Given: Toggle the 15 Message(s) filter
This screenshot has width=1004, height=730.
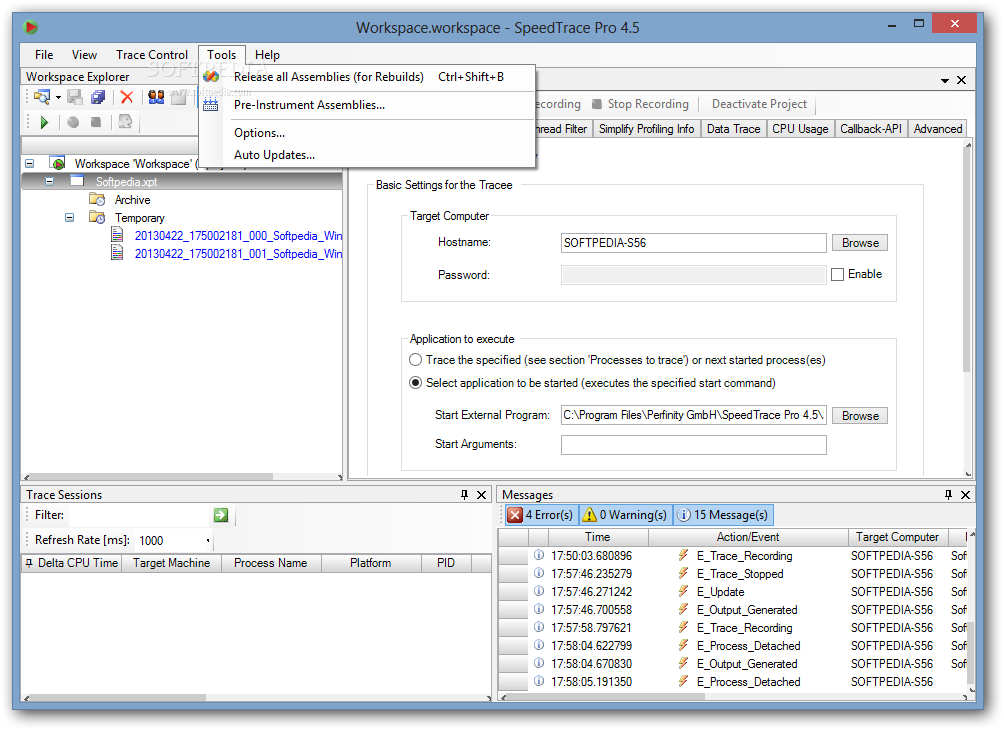Looking at the screenshot, I should coord(723,515).
